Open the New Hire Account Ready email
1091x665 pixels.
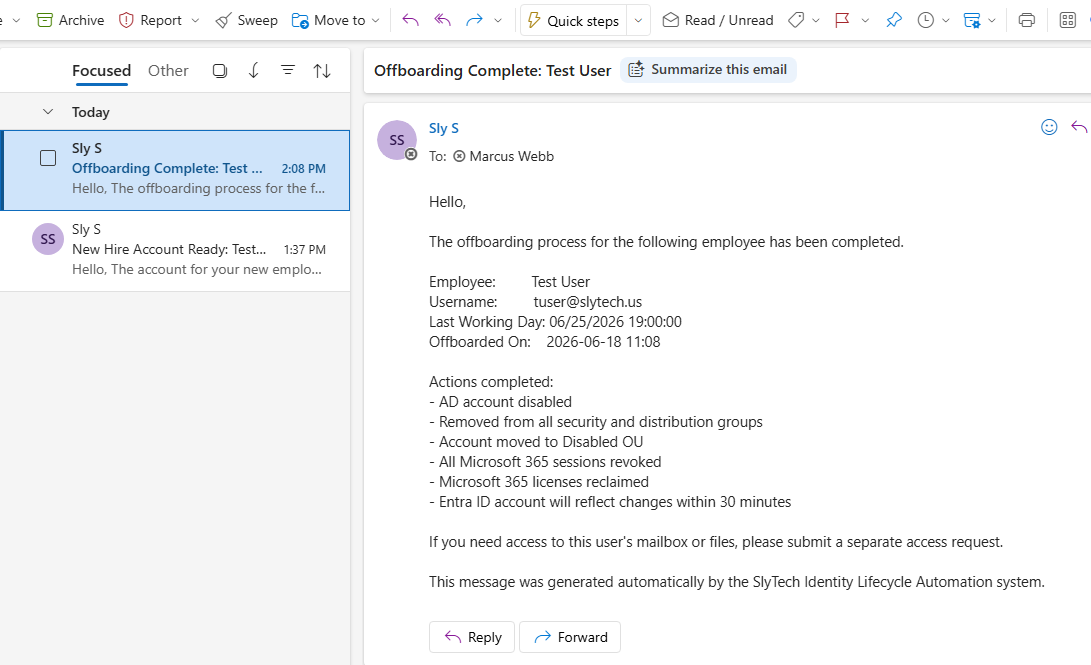pyautogui.click(x=175, y=250)
